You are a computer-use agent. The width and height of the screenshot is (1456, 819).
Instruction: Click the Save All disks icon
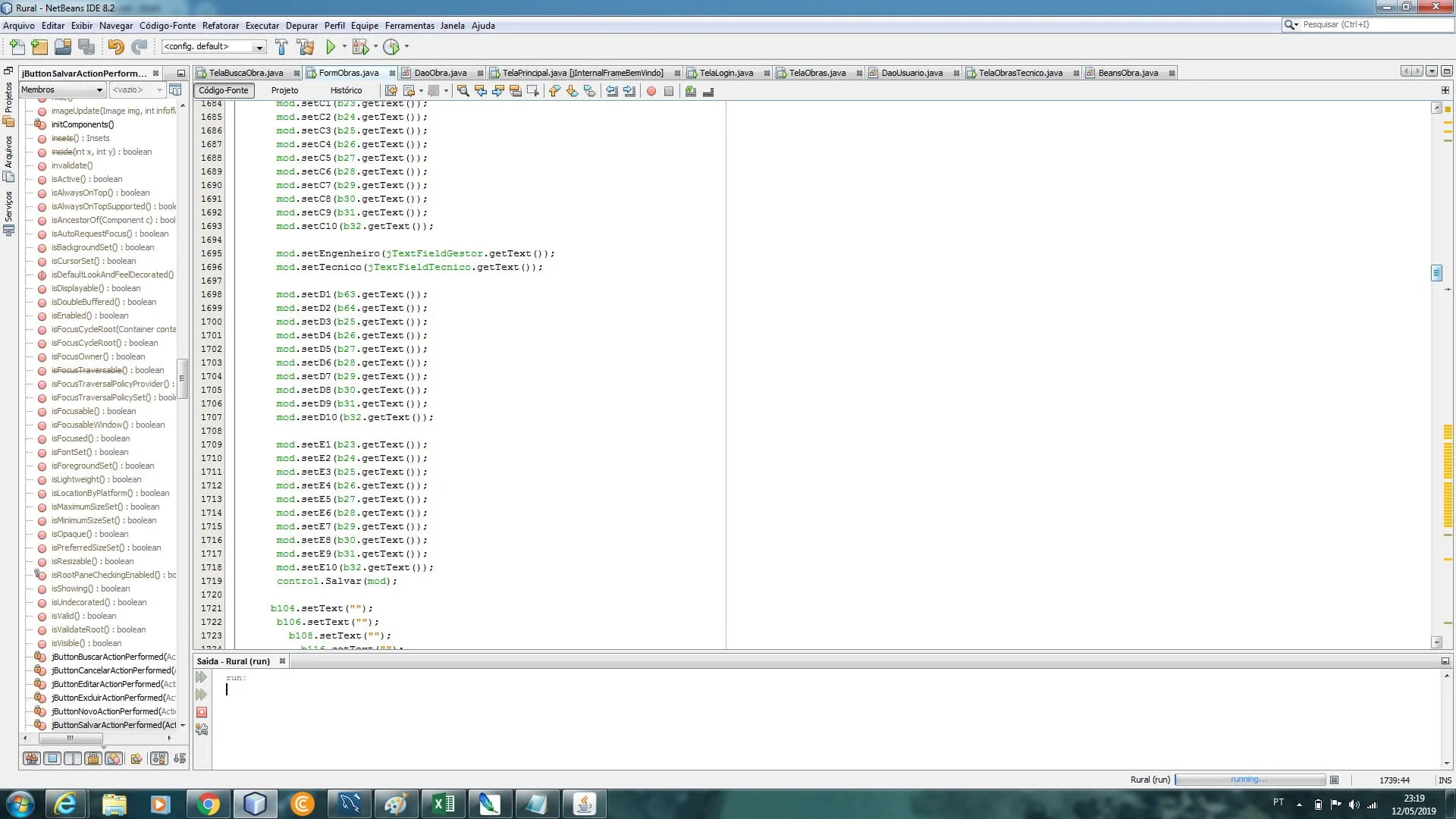[x=86, y=47]
